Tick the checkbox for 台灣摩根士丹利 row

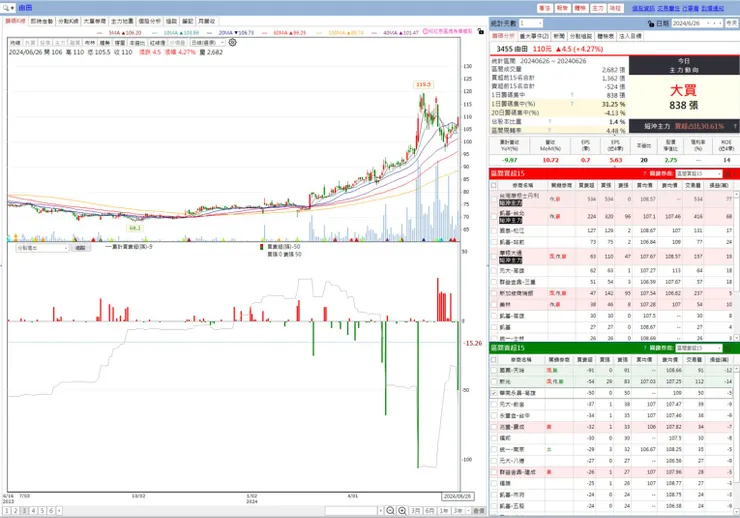[494, 199]
